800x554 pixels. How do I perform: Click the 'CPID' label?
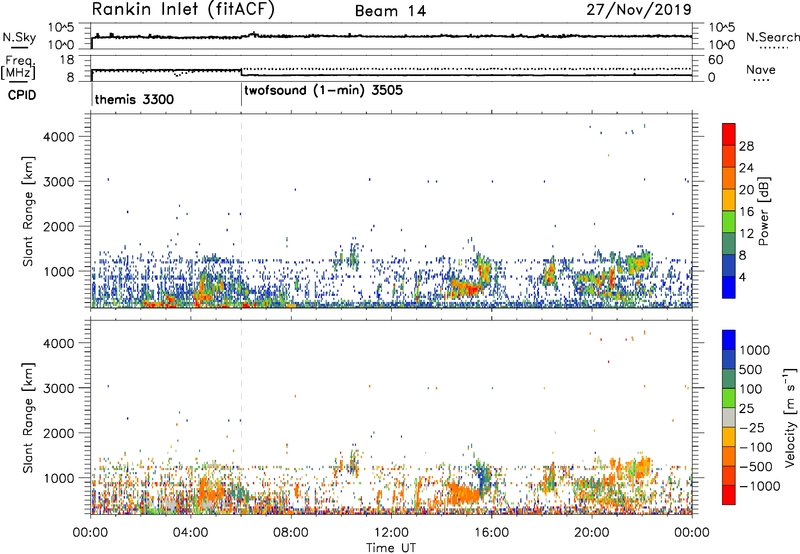[22, 95]
